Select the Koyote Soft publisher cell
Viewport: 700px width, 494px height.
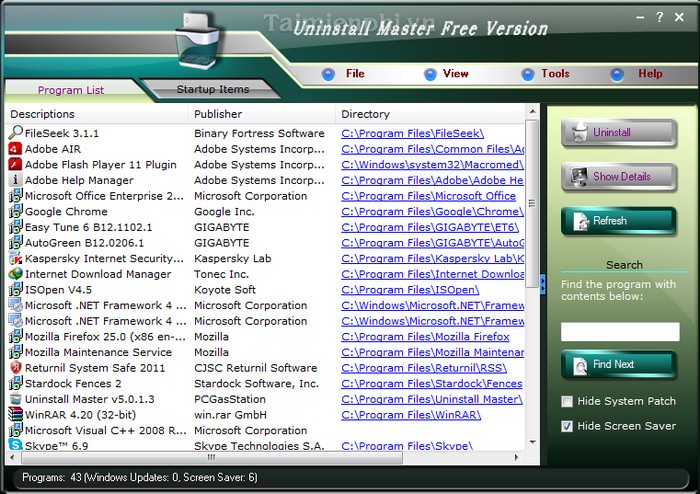click(225, 290)
